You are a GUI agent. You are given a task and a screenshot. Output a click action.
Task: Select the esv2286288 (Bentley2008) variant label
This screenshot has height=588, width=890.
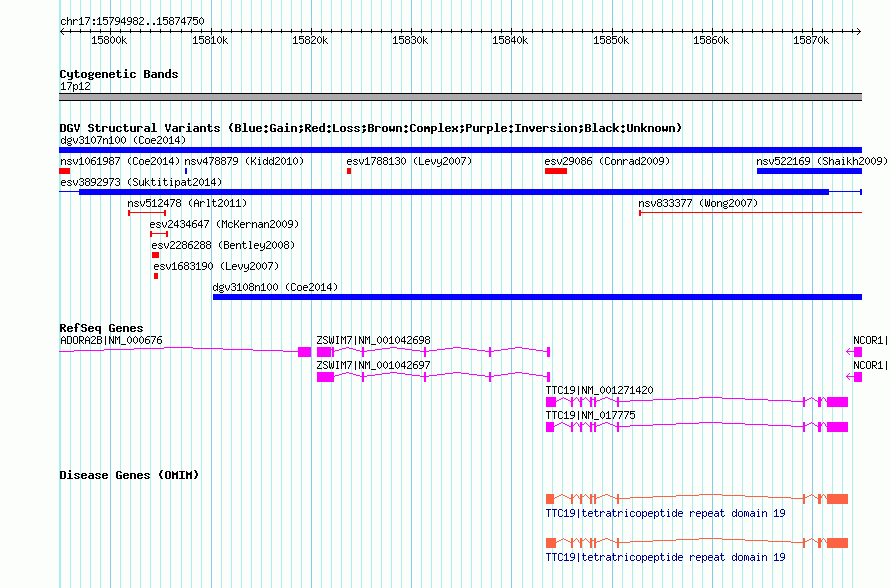click(223, 245)
